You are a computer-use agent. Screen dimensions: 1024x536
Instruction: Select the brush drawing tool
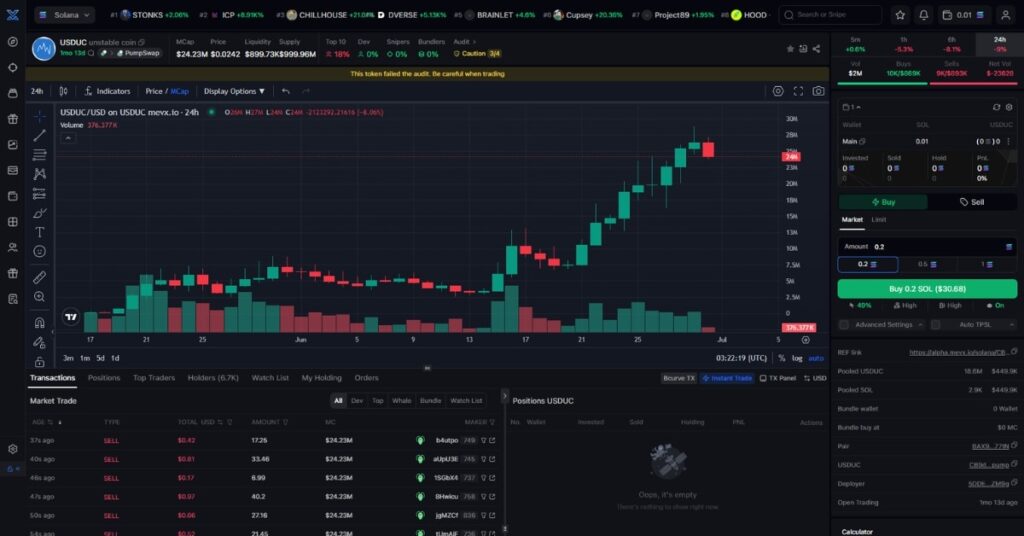pos(40,213)
